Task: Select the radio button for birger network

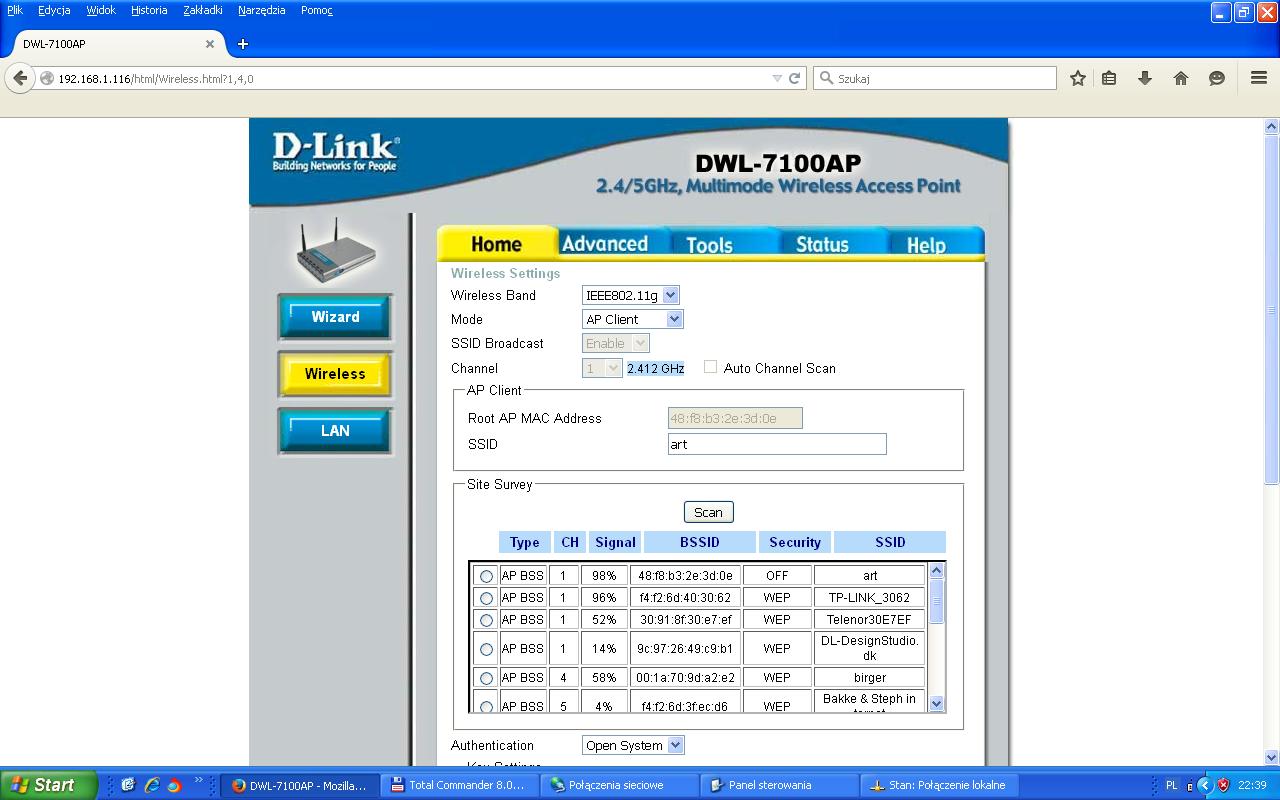Action: [486, 678]
